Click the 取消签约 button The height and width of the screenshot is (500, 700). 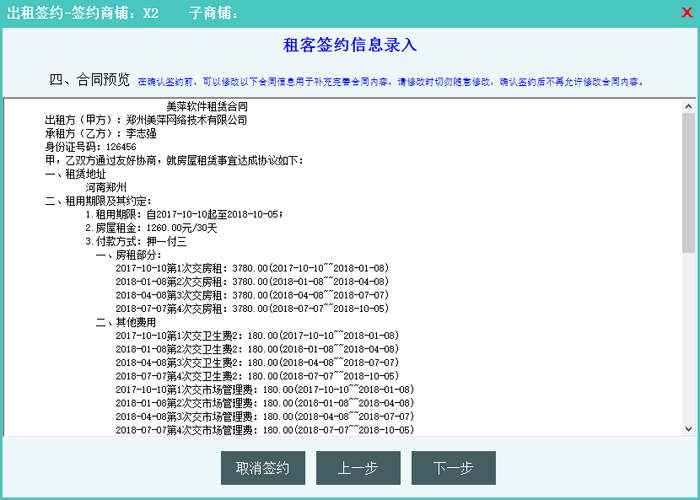pyautogui.click(x=262, y=468)
